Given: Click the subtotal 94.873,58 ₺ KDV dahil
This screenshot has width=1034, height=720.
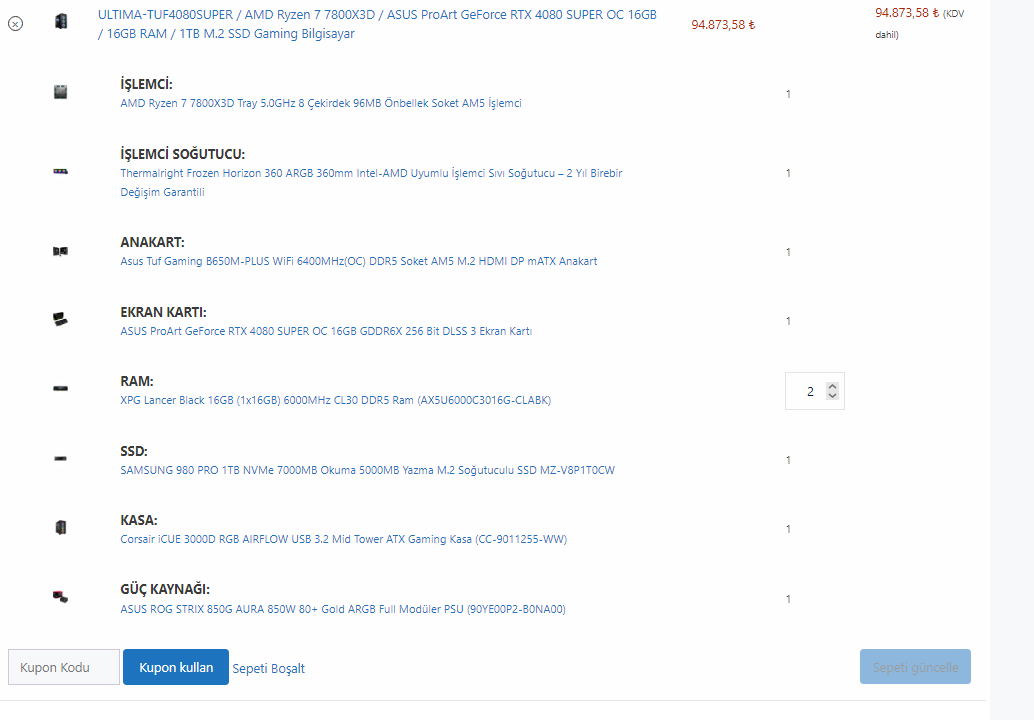Looking at the screenshot, I should 920,23.
